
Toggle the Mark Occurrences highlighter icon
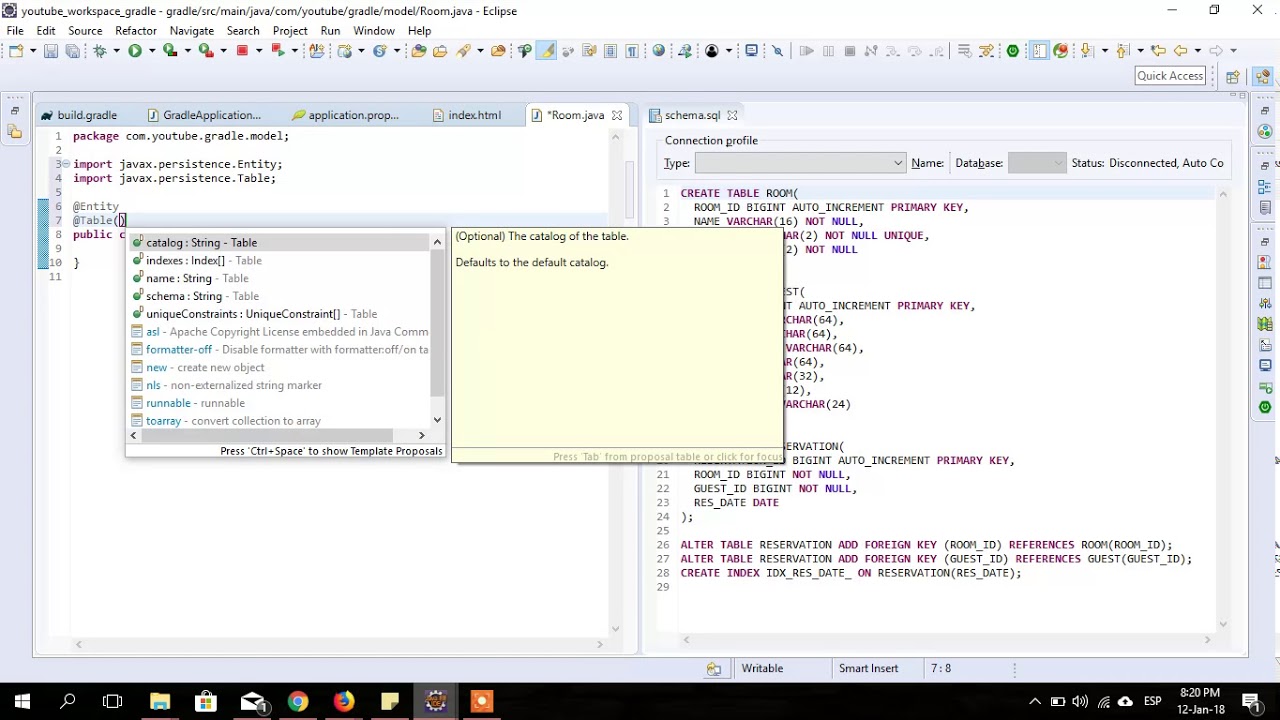[546, 51]
